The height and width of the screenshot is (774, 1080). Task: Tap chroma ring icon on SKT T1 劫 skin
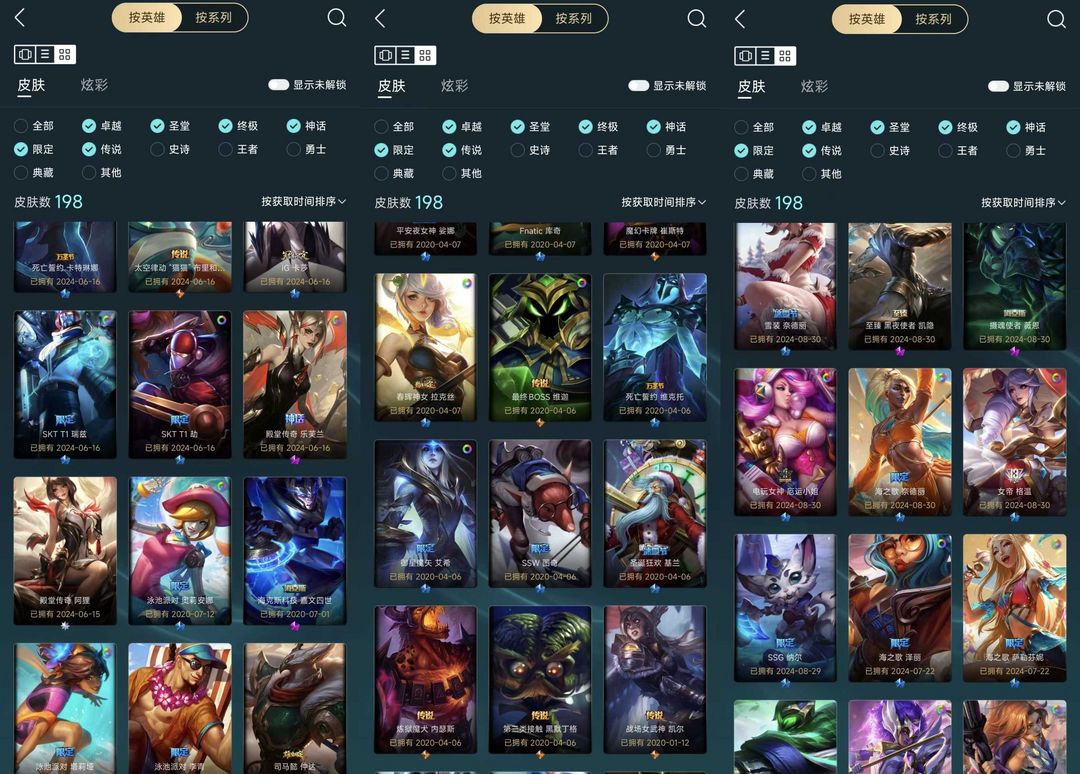(222, 320)
